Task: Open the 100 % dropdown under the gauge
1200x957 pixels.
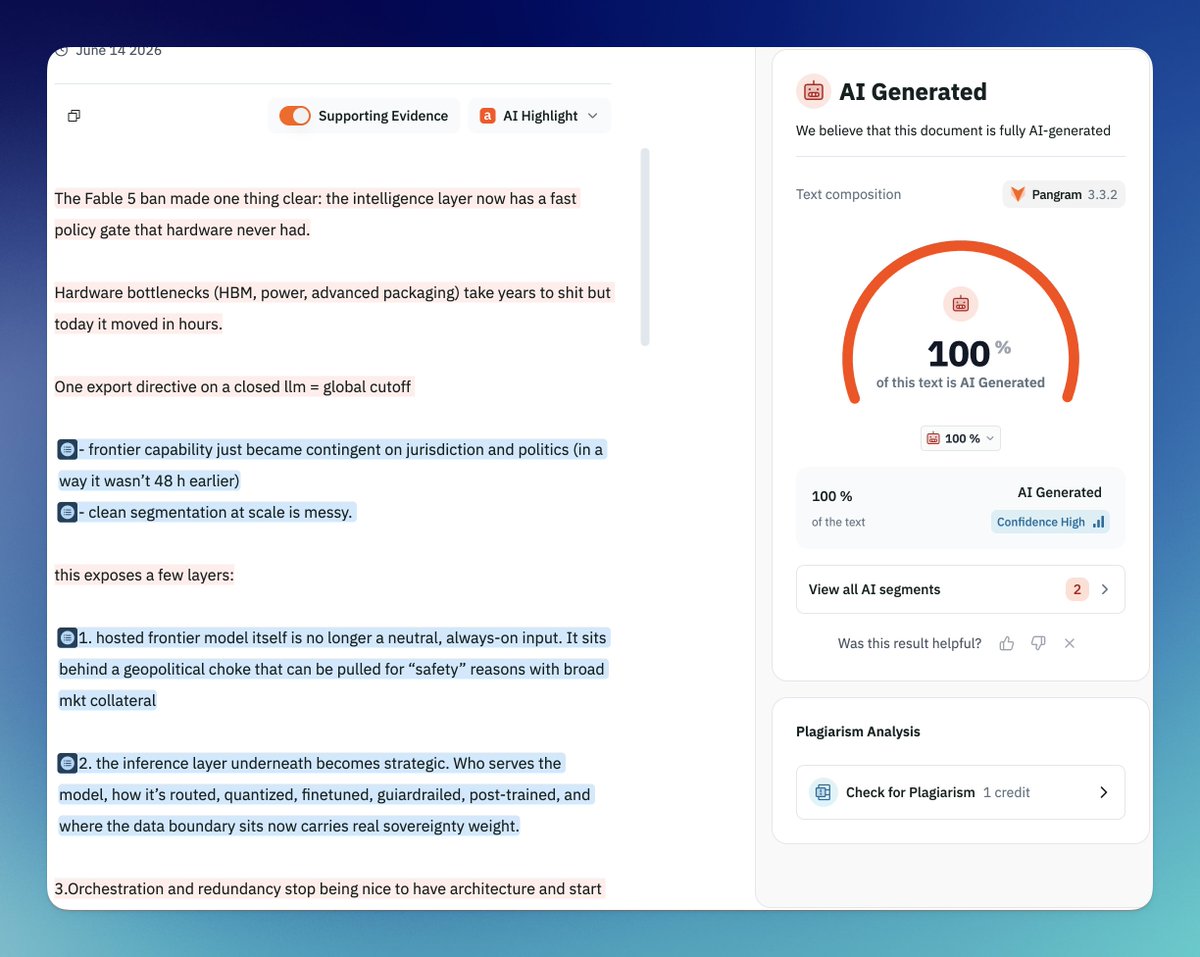Action: coord(960,438)
